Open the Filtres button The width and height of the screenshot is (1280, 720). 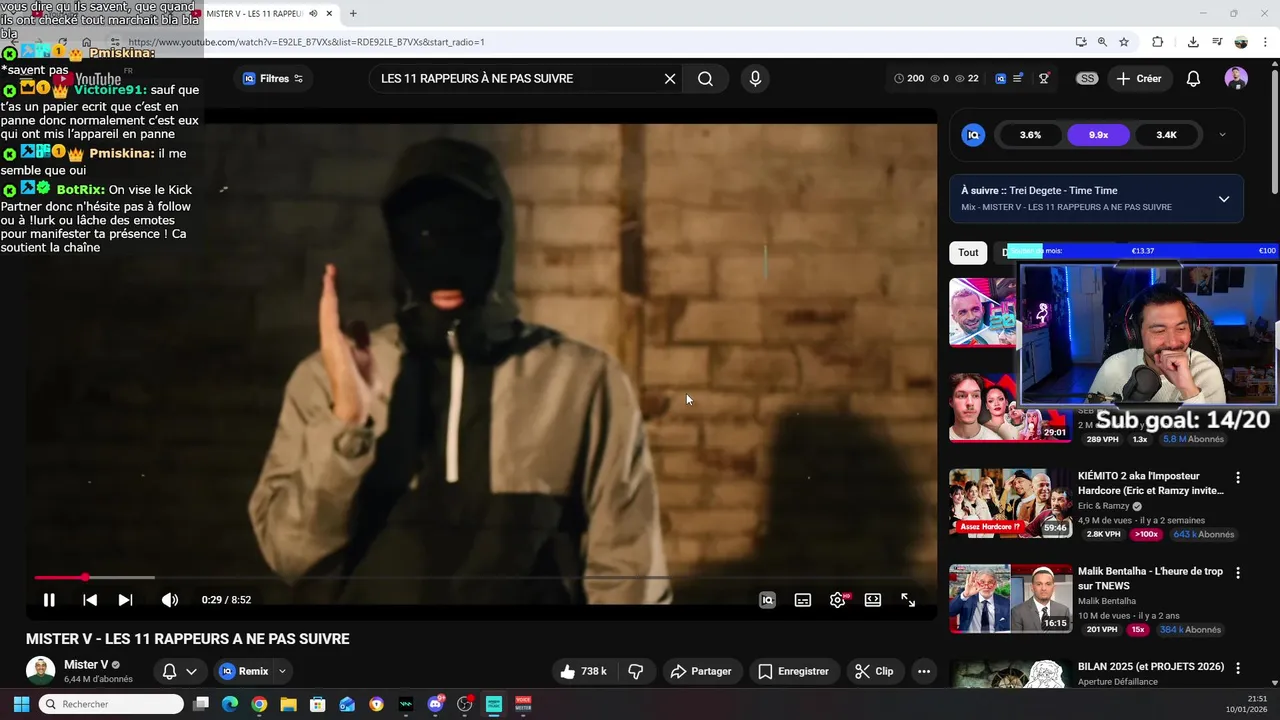(273, 79)
